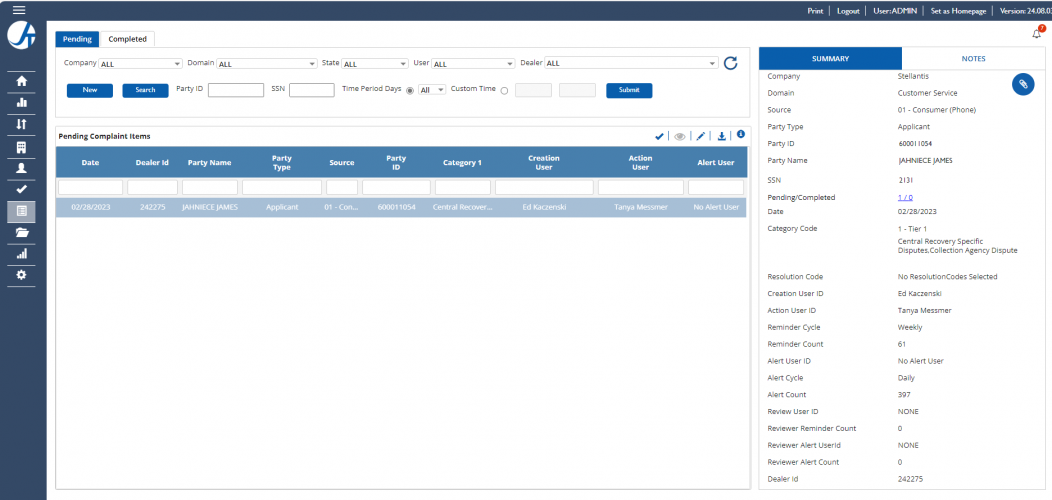Click the SSN input field
The width and height of the screenshot is (1052, 500).
pos(312,90)
